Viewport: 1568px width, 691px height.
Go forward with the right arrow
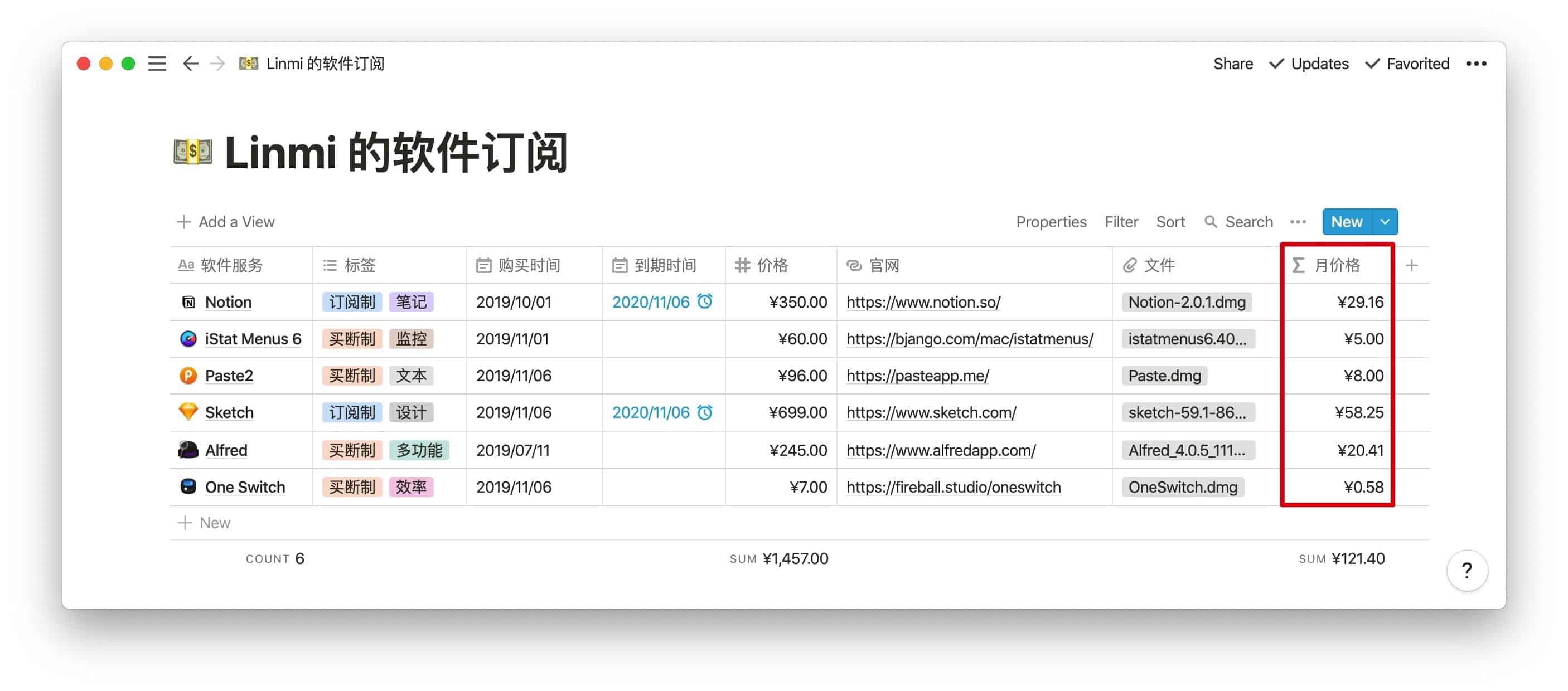pos(217,64)
